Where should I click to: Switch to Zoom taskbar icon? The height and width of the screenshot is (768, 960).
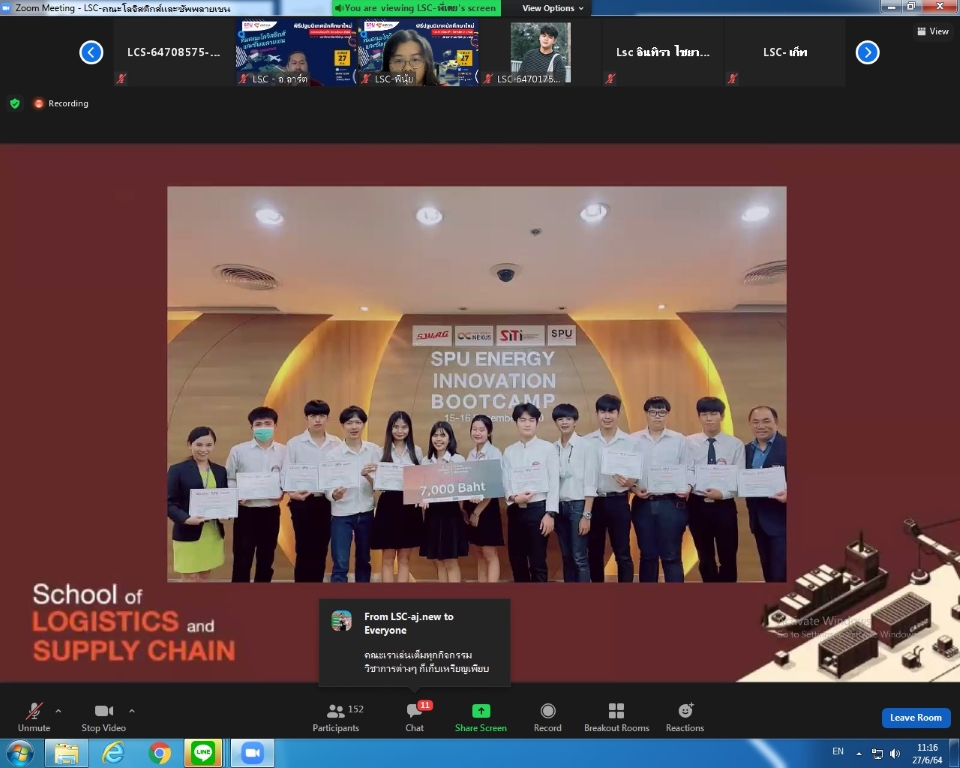pyautogui.click(x=252, y=753)
